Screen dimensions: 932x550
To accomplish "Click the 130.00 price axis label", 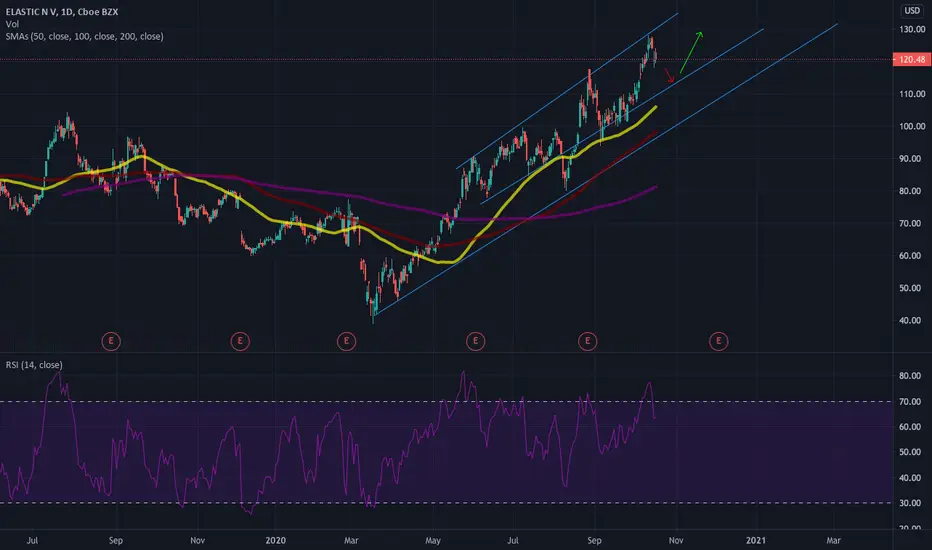I will click(x=912, y=29).
